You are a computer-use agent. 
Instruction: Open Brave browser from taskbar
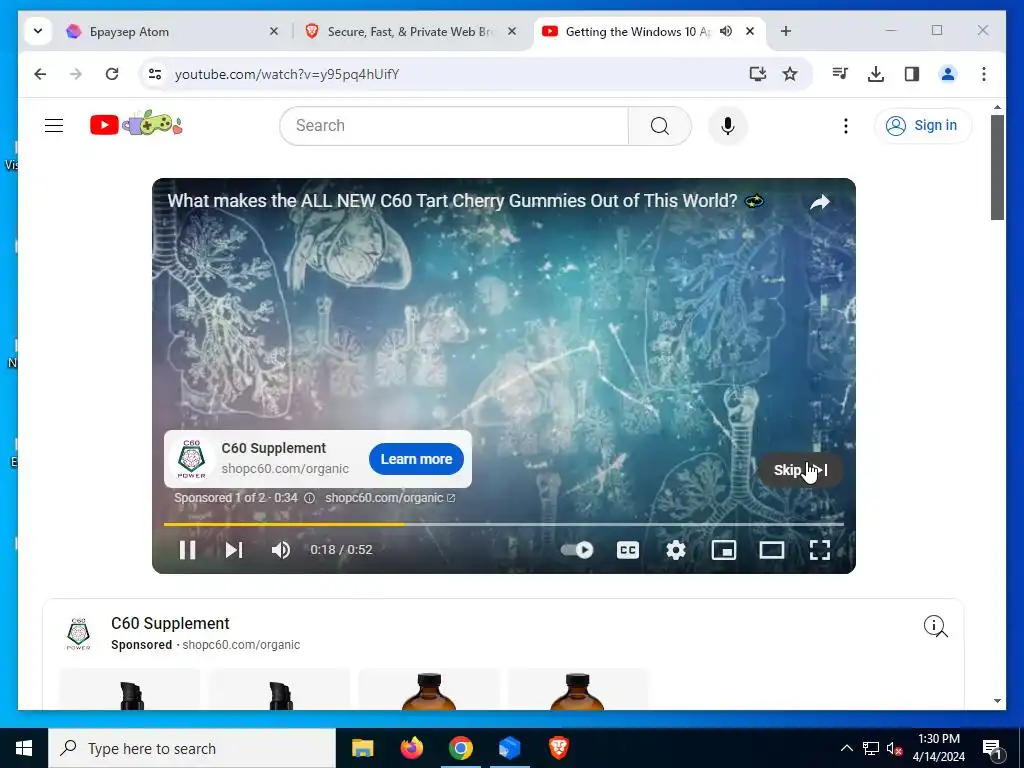click(x=558, y=748)
